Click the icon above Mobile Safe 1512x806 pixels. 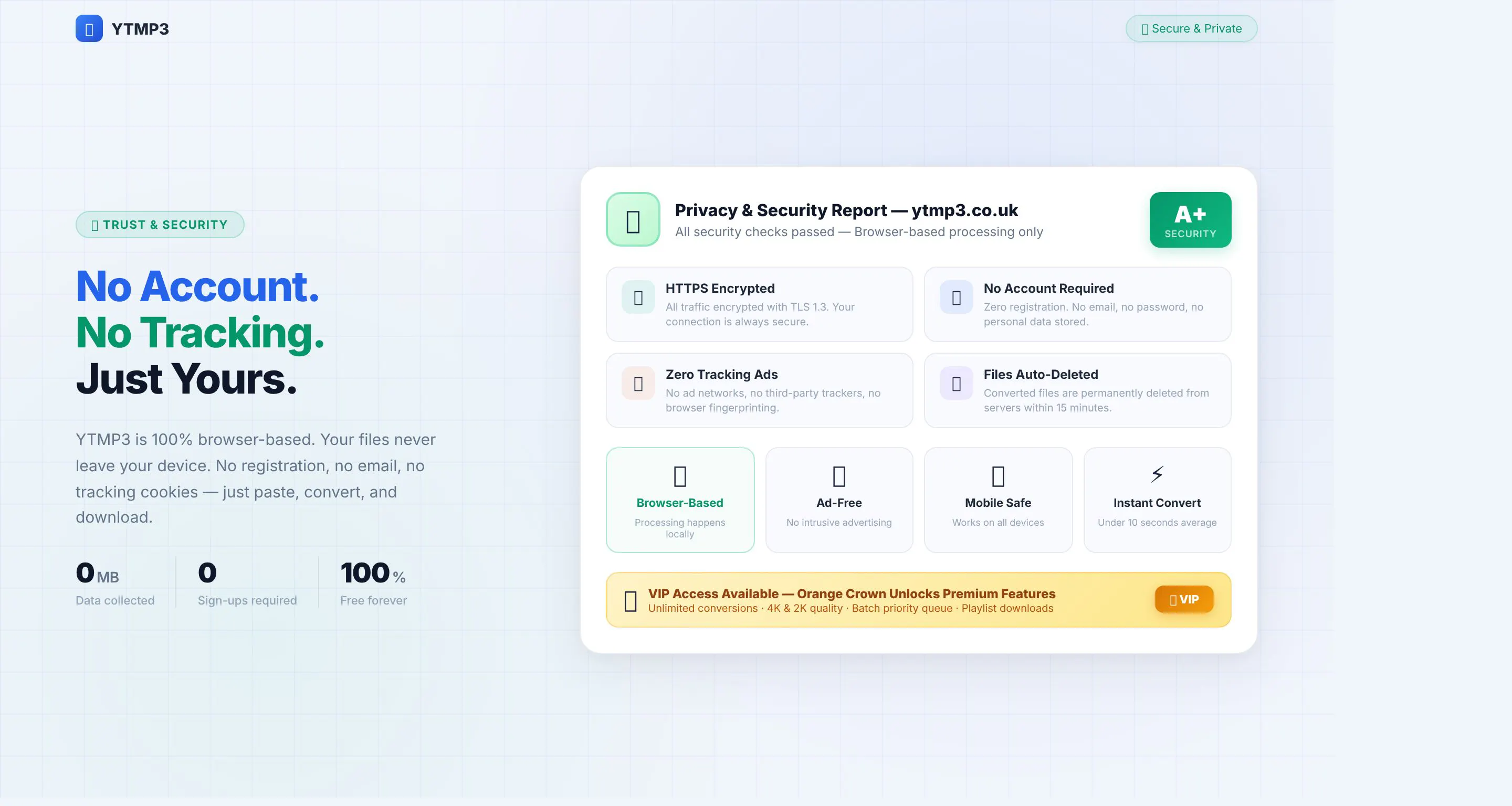pos(998,476)
